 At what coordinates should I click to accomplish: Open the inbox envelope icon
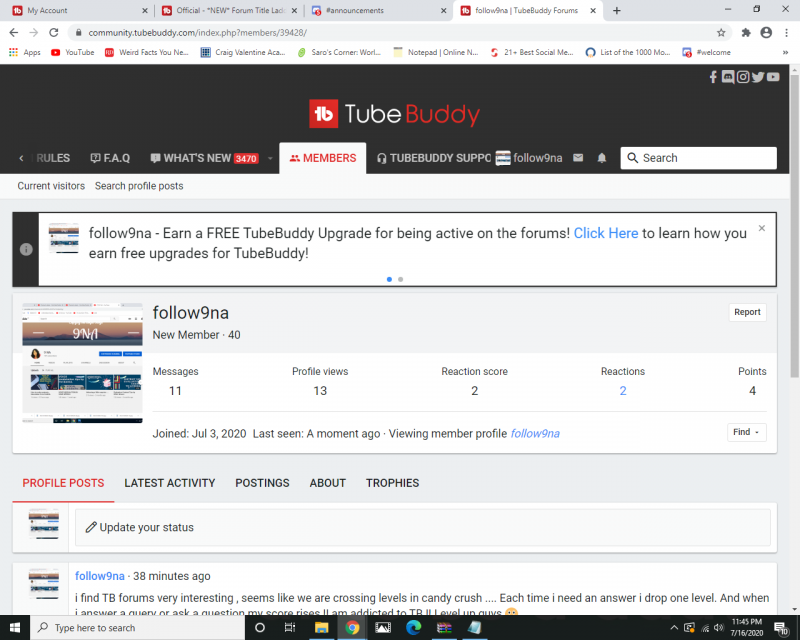pos(578,158)
